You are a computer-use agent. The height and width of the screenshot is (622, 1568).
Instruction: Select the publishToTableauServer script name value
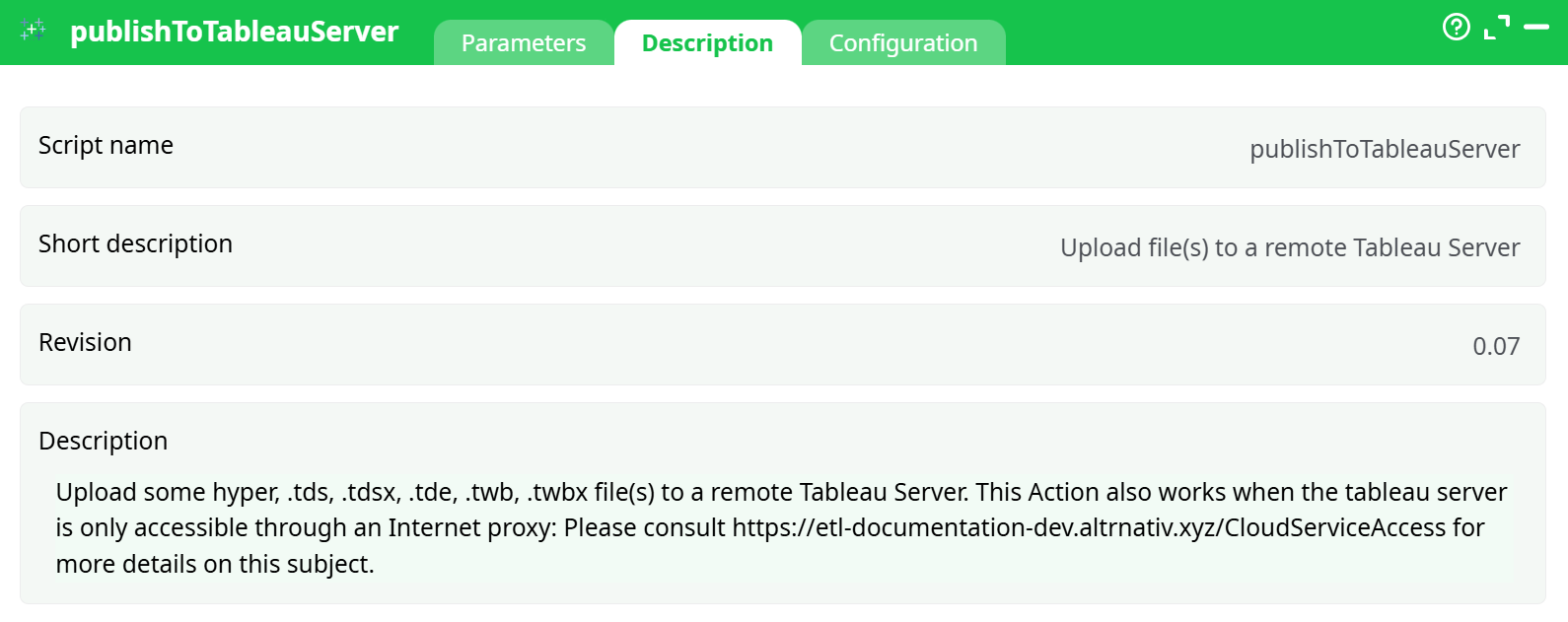[x=1385, y=149]
